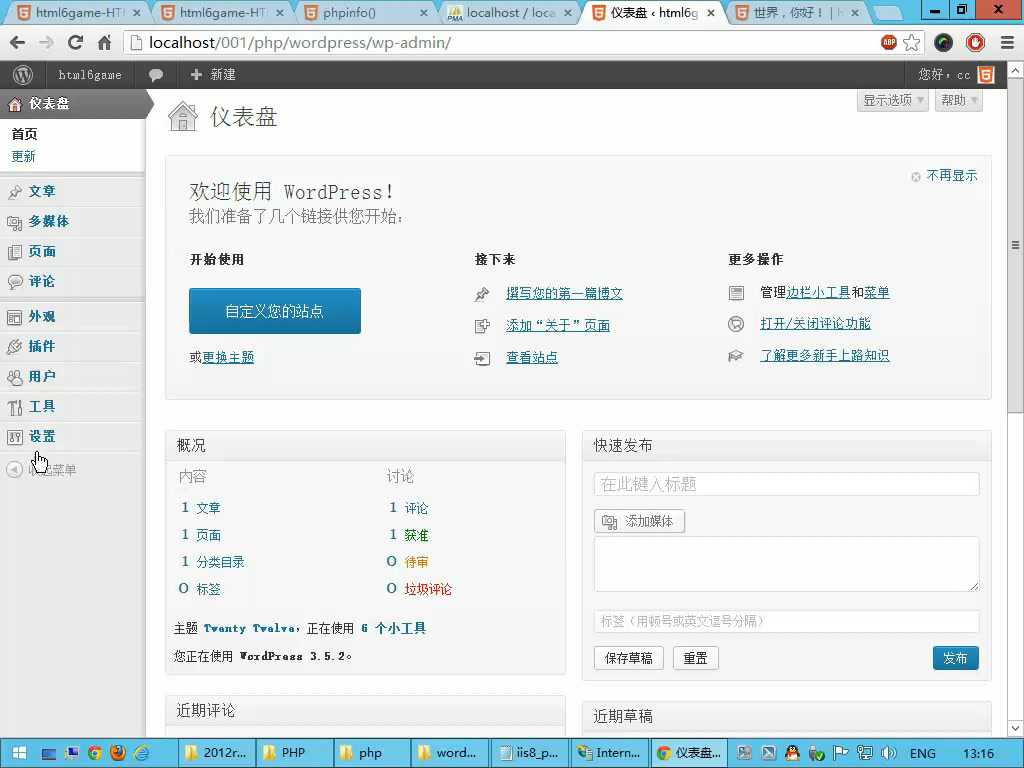Click the 添加媒体 button
1024x768 pixels.
(x=639, y=521)
